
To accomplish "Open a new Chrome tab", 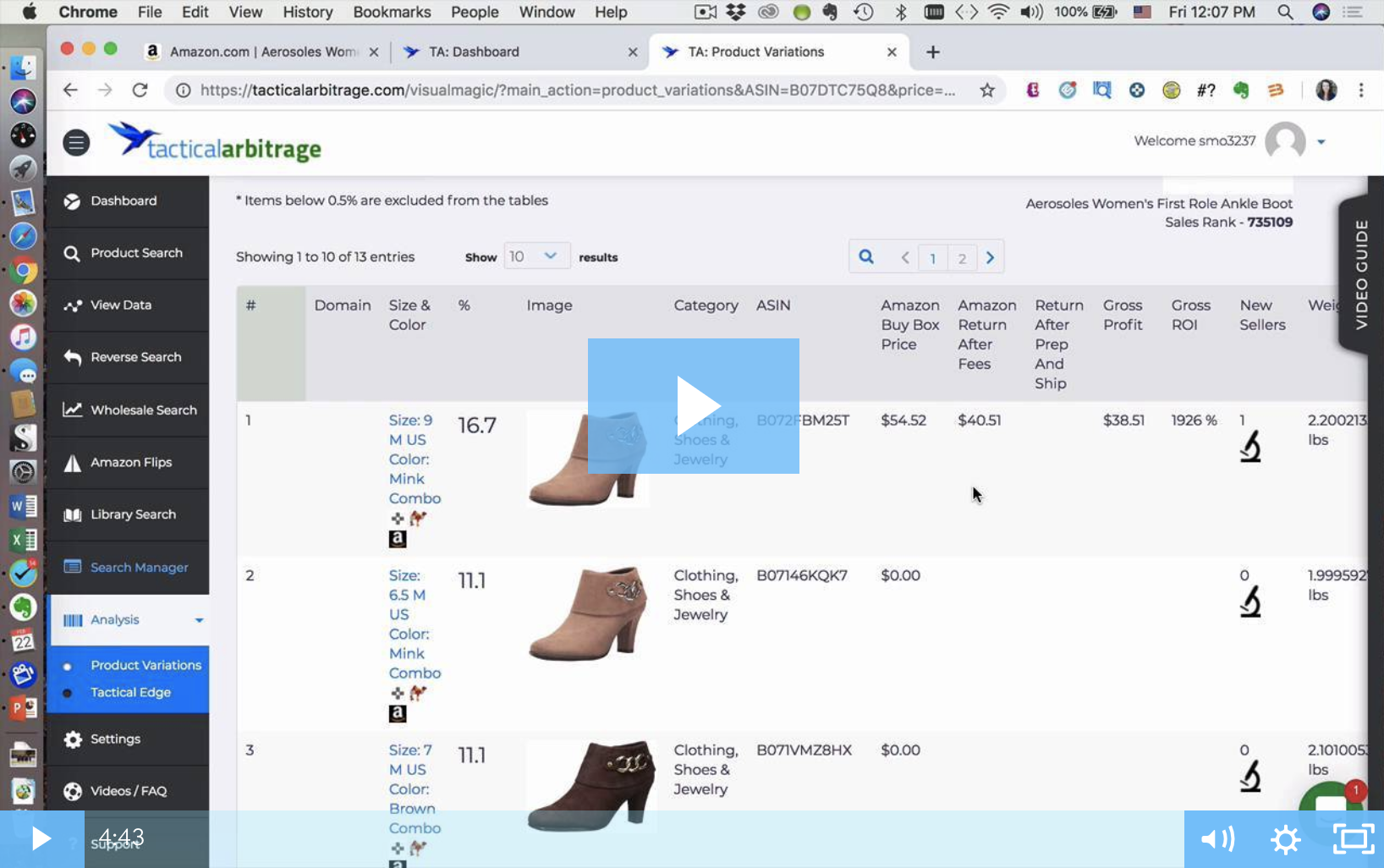I will click(x=932, y=52).
